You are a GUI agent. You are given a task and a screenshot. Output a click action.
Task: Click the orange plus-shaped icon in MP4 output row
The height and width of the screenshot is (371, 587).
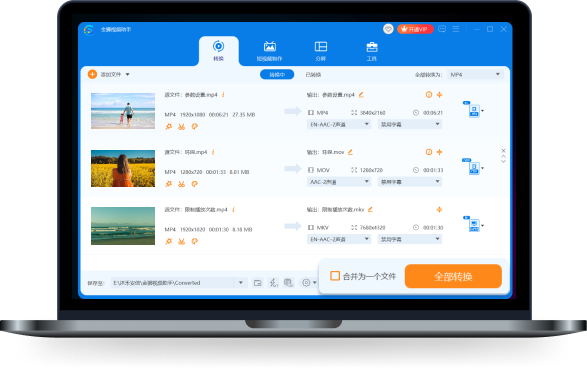440,95
